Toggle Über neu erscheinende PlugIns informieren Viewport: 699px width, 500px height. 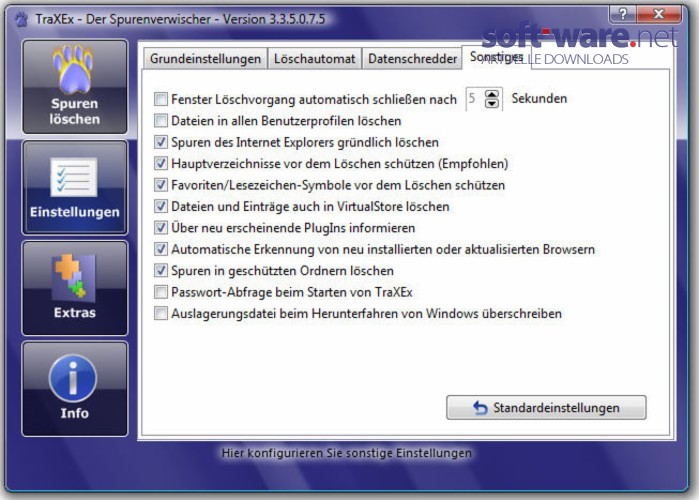160,227
